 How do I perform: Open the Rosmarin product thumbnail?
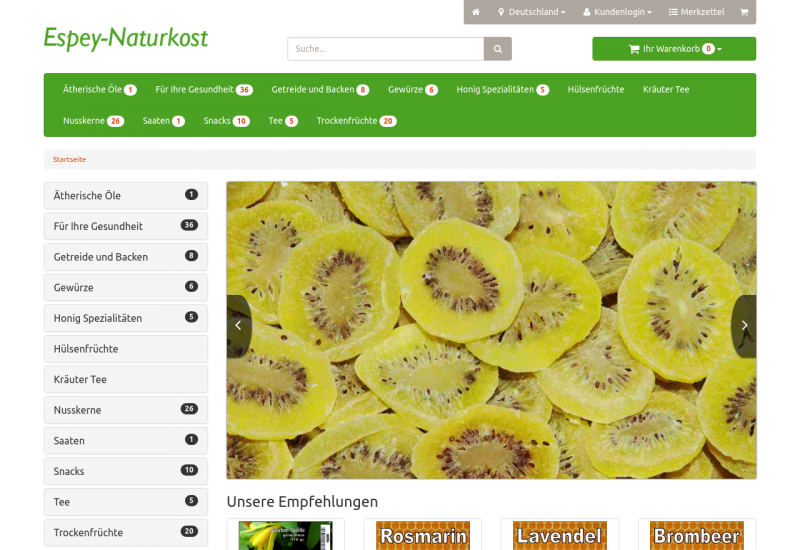(x=423, y=535)
